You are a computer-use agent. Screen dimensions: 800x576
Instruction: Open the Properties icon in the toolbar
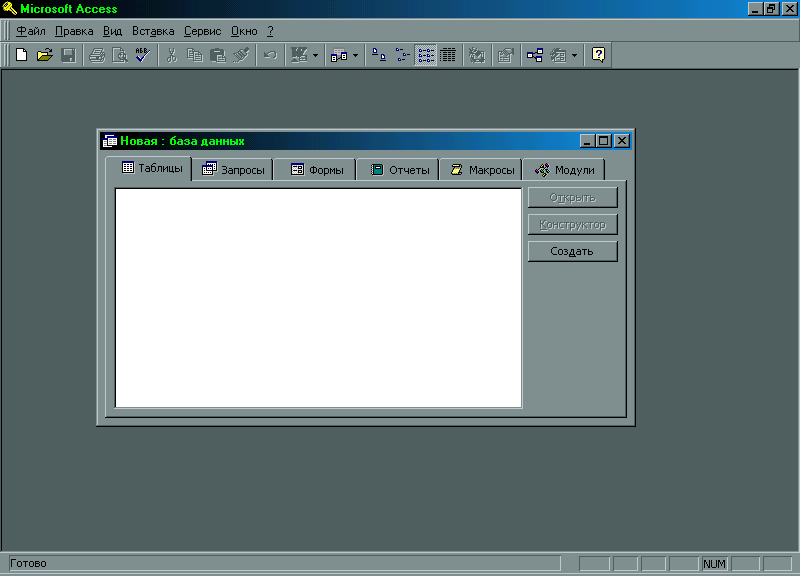[x=506, y=55]
